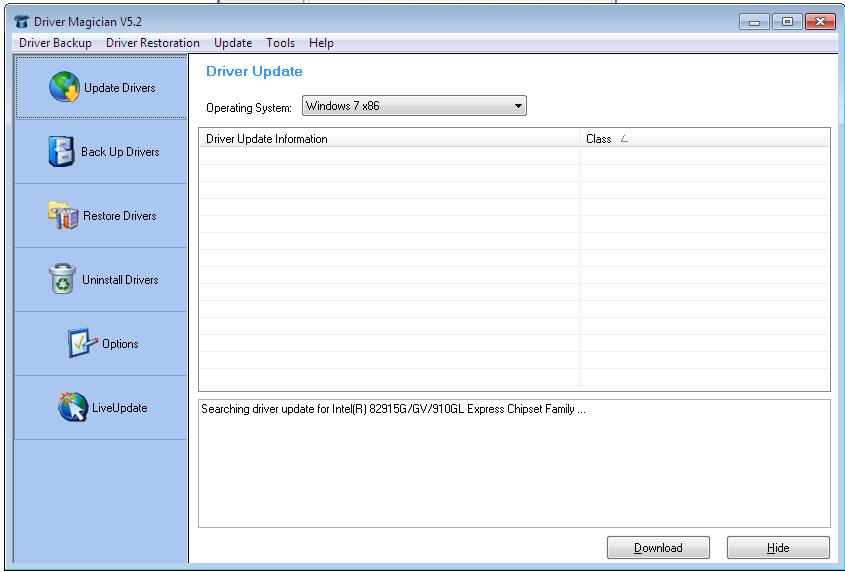The width and height of the screenshot is (845, 572).
Task: Open the Driver Restoration menu
Action: click(153, 43)
